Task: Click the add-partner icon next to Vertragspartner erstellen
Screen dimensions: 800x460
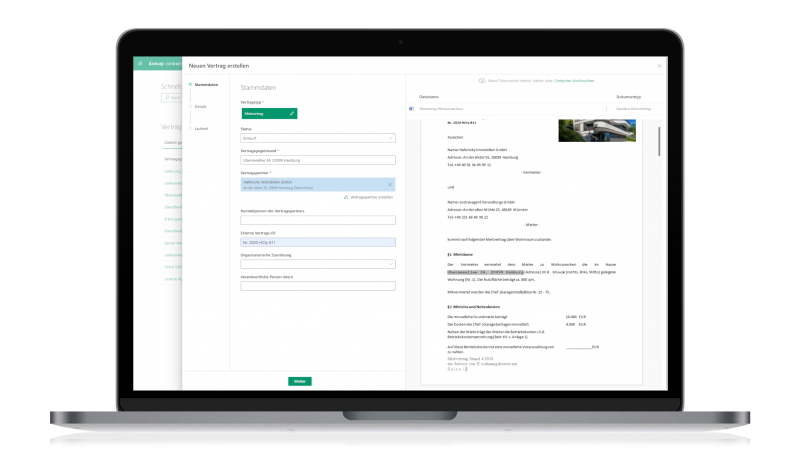Action: [x=345, y=197]
